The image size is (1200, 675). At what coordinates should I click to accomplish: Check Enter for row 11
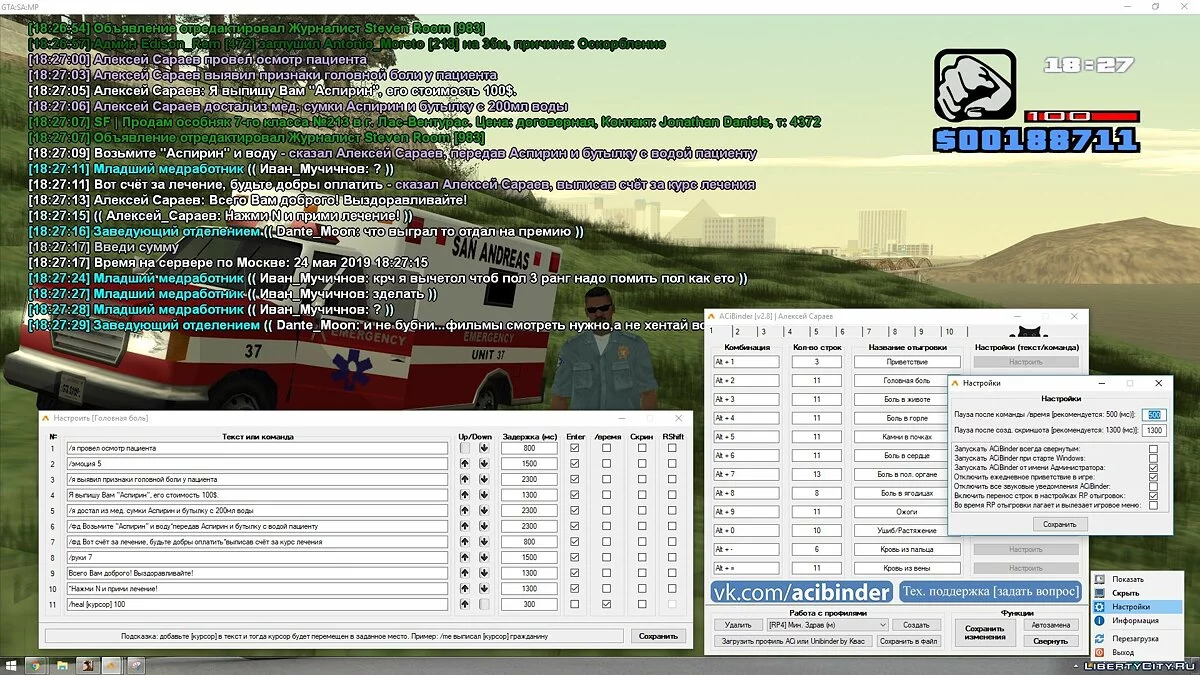pyautogui.click(x=574, y=604)
